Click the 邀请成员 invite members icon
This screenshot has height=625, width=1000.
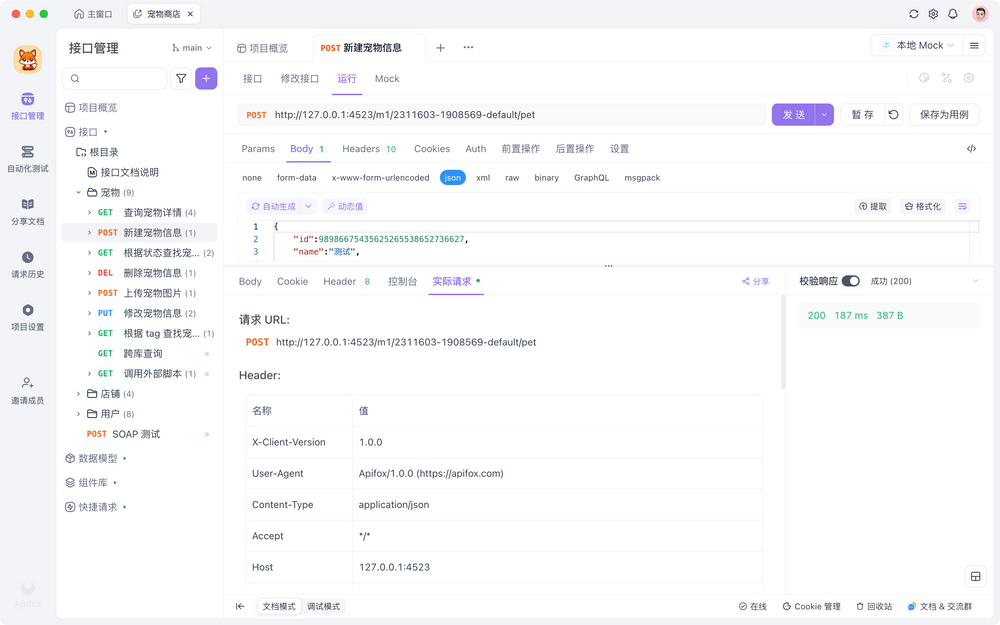coord(27,386)
